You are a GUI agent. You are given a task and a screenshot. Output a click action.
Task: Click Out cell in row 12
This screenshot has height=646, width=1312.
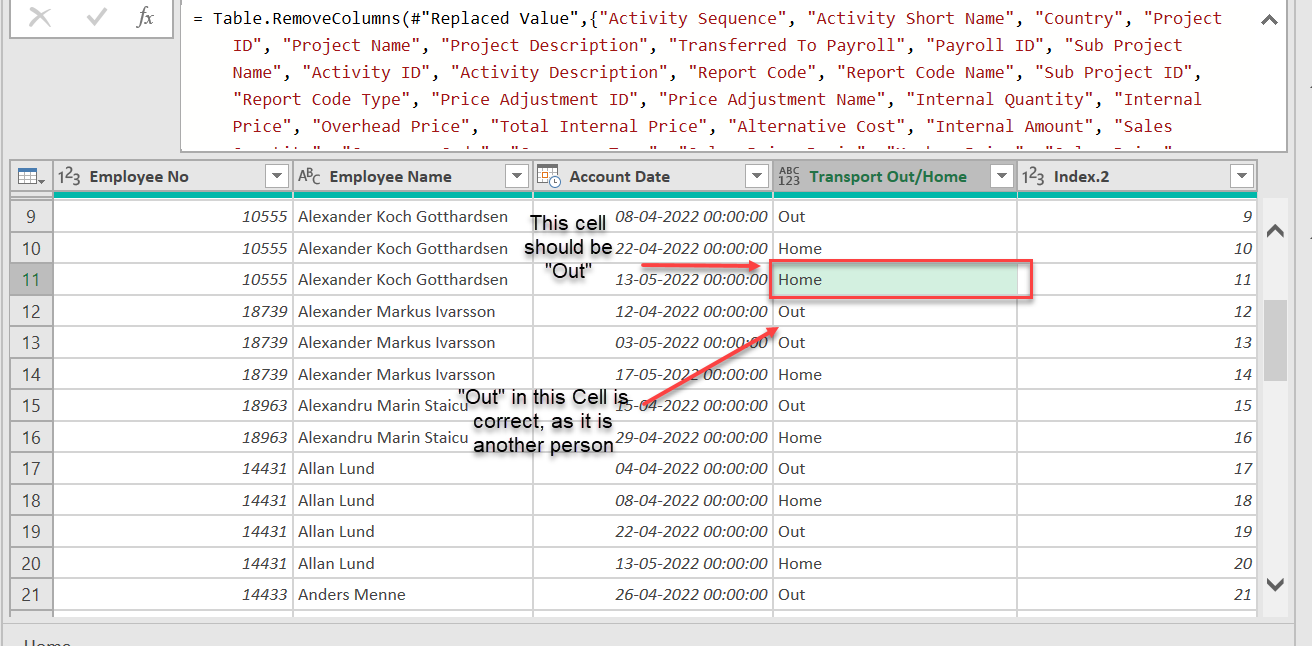tap(895, 312)
